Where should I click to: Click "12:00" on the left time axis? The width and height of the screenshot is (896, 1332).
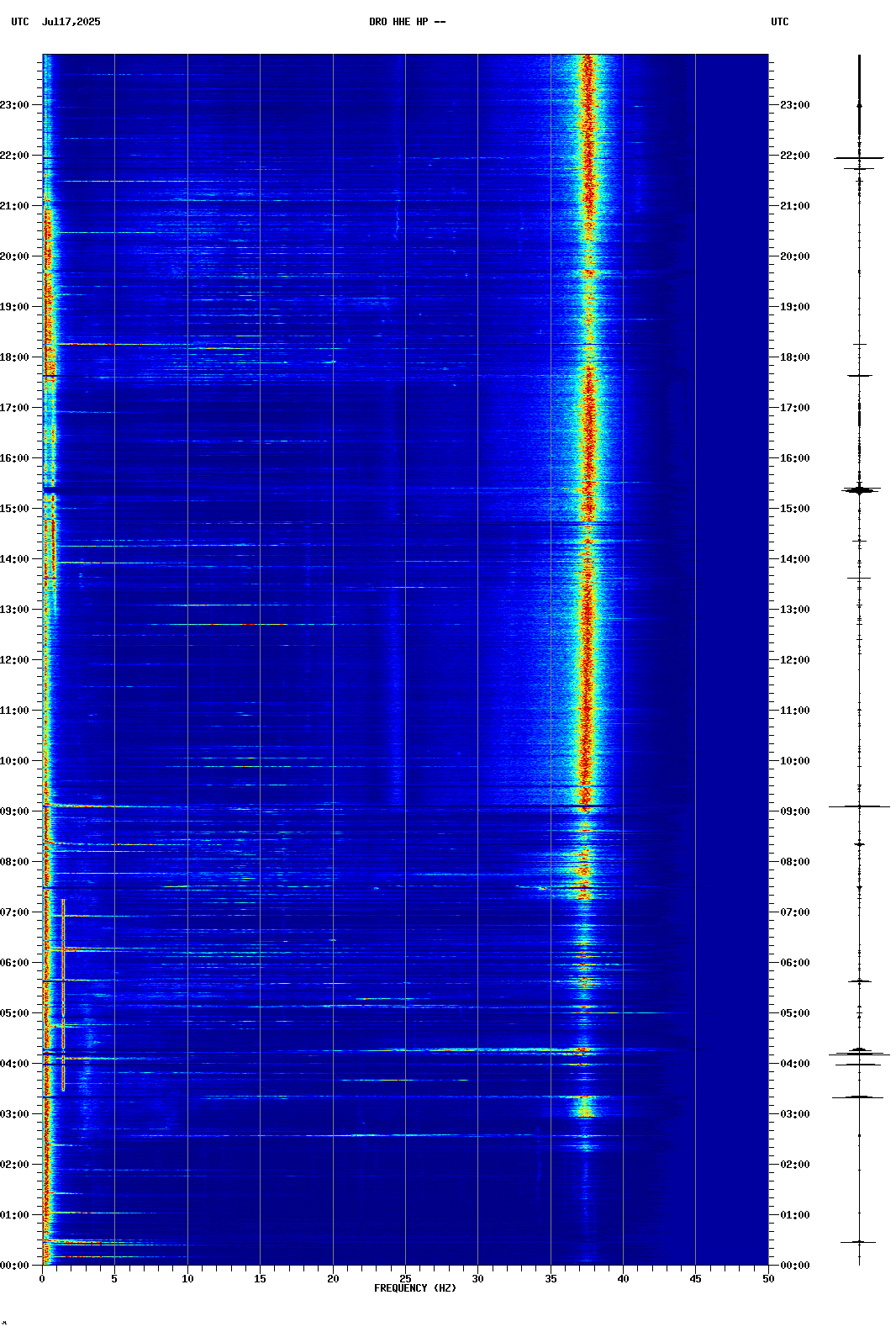[14, 660]
